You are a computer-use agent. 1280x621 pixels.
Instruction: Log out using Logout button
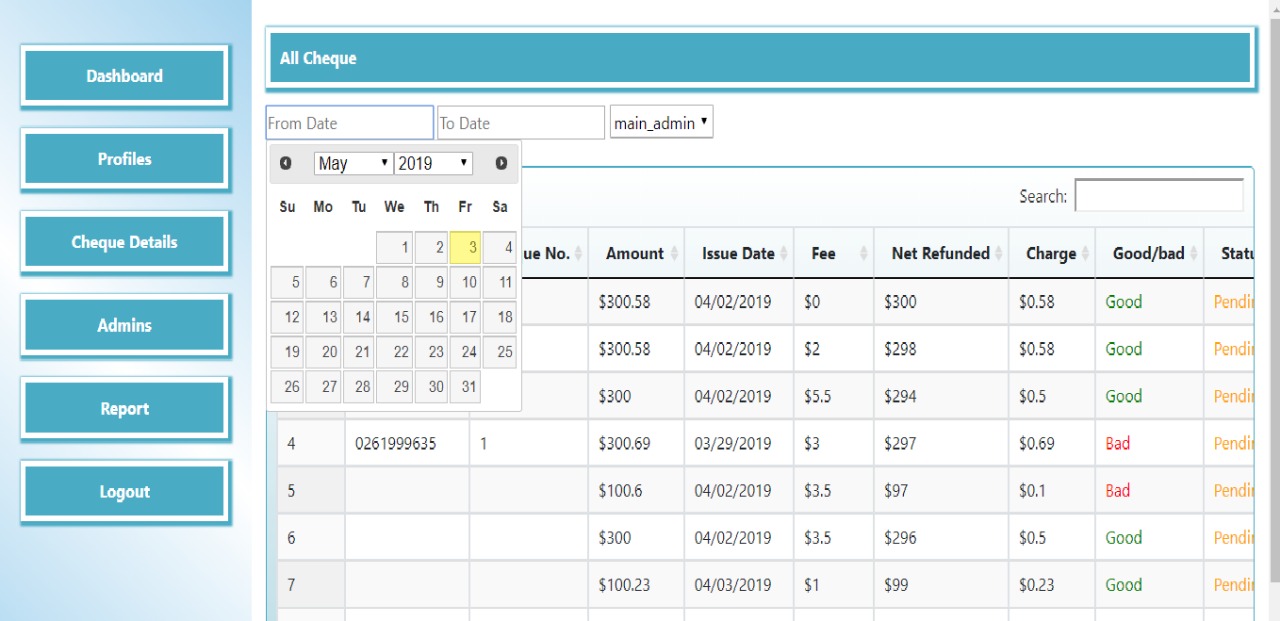tap(124, 492)
